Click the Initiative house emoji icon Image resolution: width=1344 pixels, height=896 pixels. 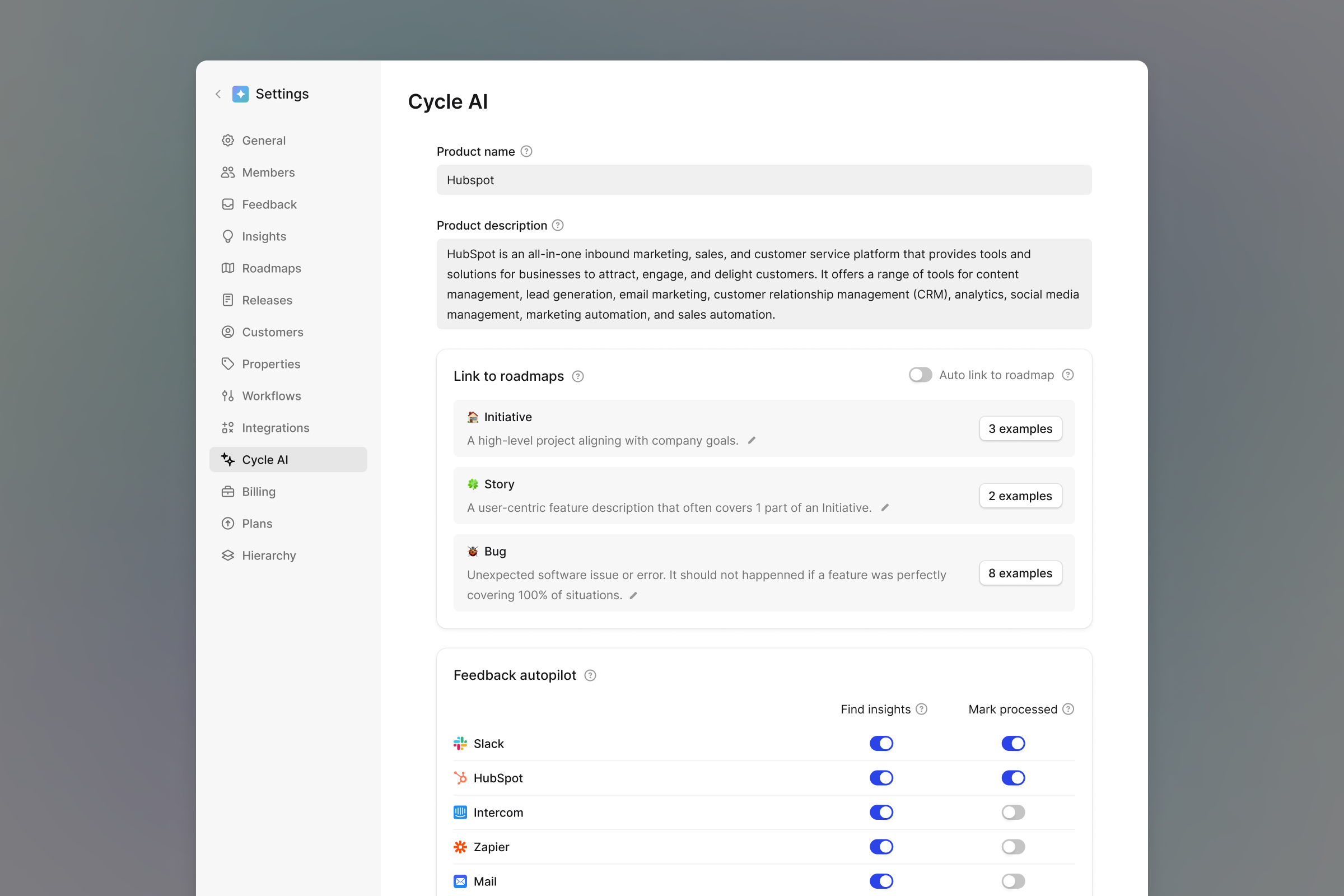(473, 417)
